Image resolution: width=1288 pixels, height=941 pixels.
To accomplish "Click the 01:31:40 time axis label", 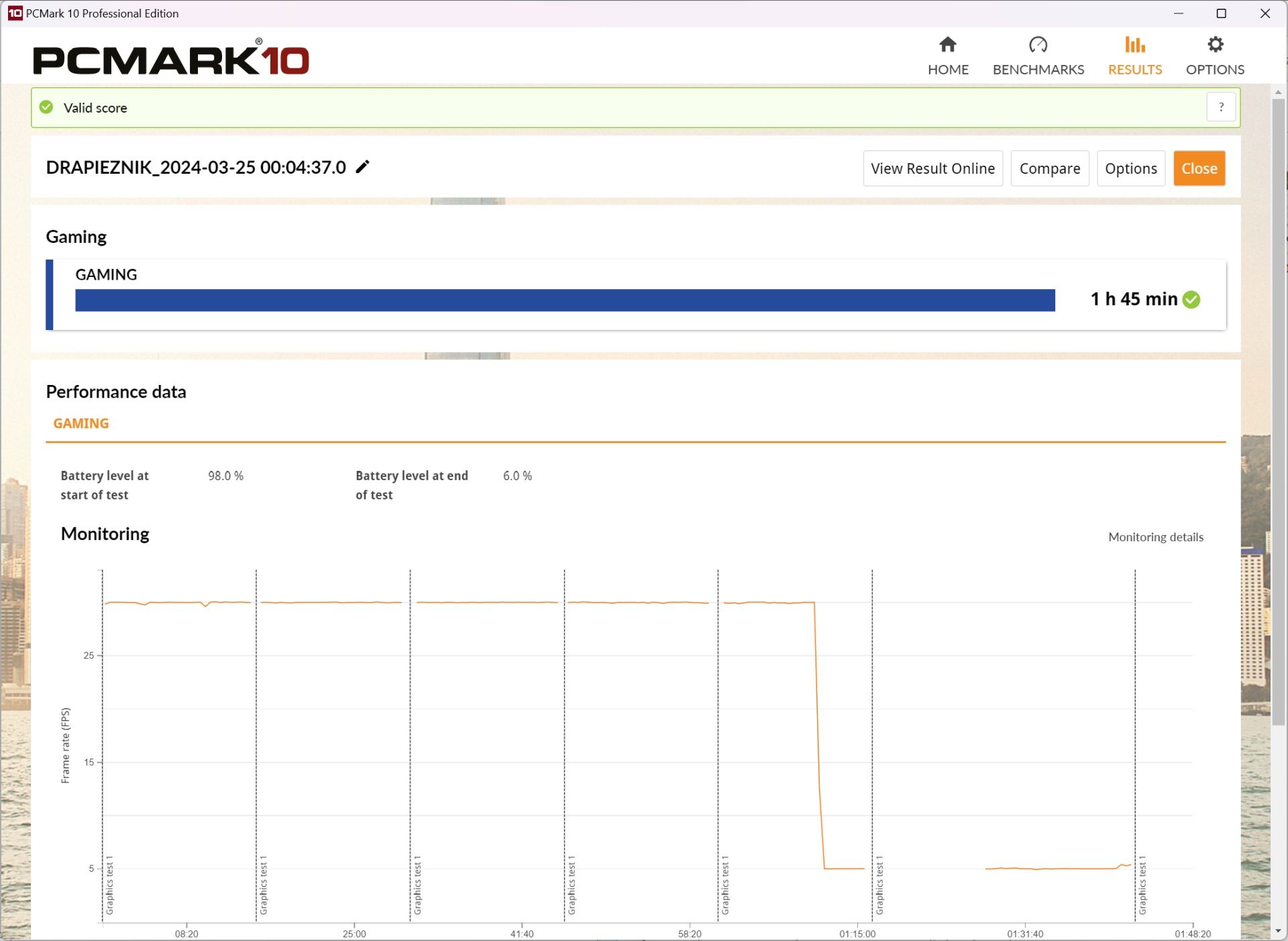I will 1025,934.
